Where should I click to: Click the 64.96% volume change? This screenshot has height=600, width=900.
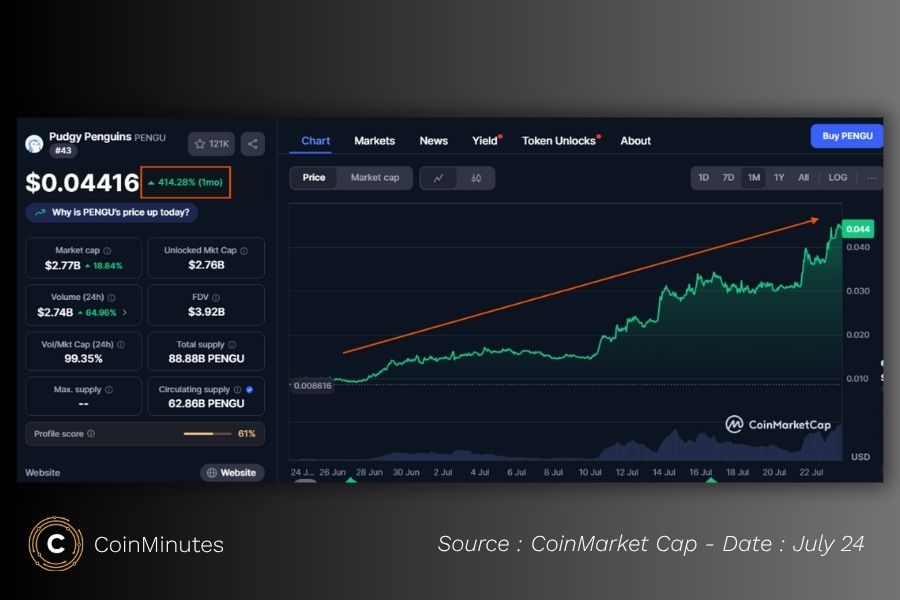97,313
